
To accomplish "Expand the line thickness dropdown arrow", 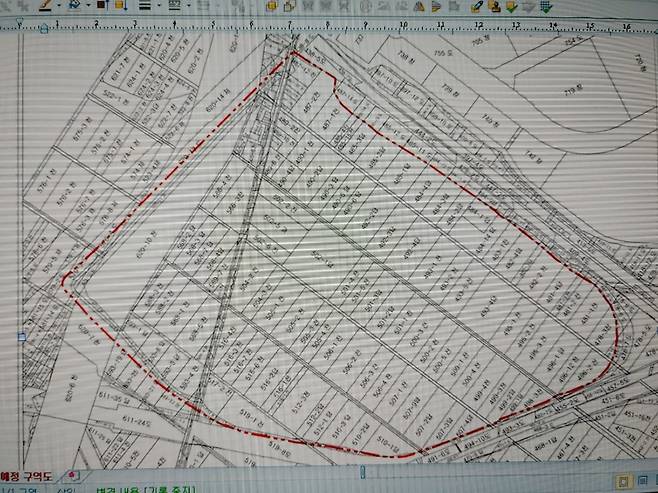I will 158,5.
